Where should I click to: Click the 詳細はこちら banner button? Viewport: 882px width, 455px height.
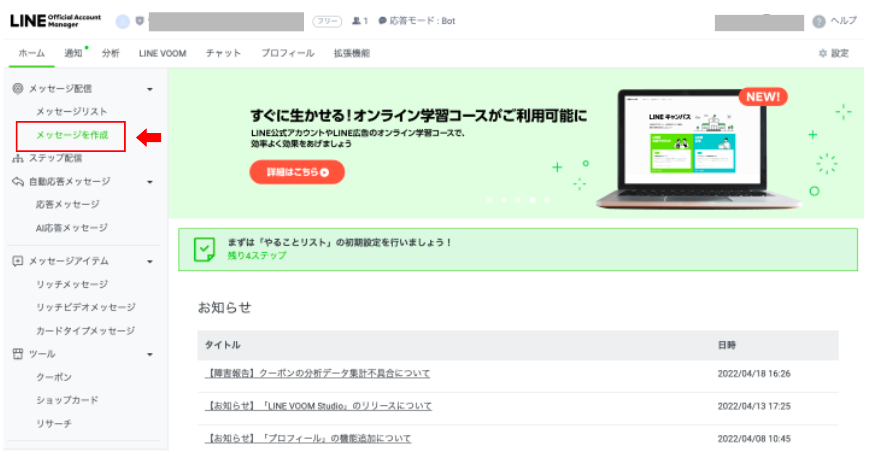coord(297,172)
